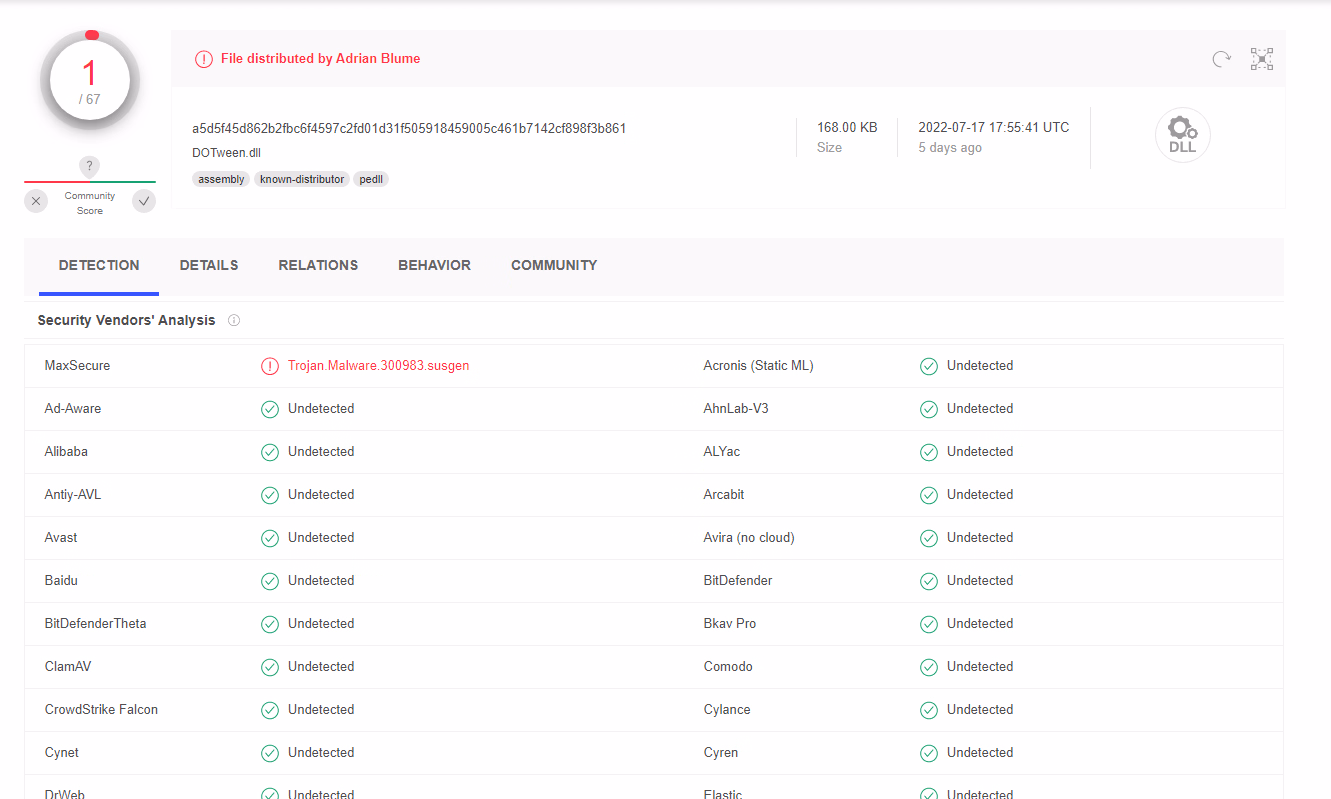Click the DOTween.dll file name
This screenshot has width=1331, height=799.
(x=227, y=153)
